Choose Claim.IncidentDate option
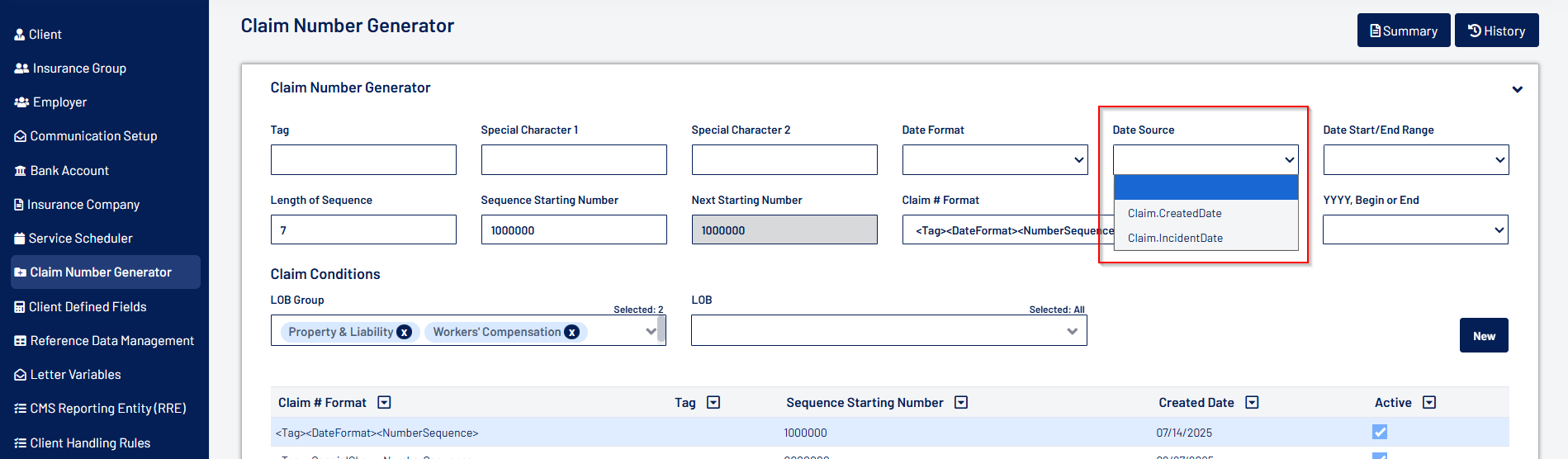This screenshot has height=459, width=1568. coord(1175,238)
